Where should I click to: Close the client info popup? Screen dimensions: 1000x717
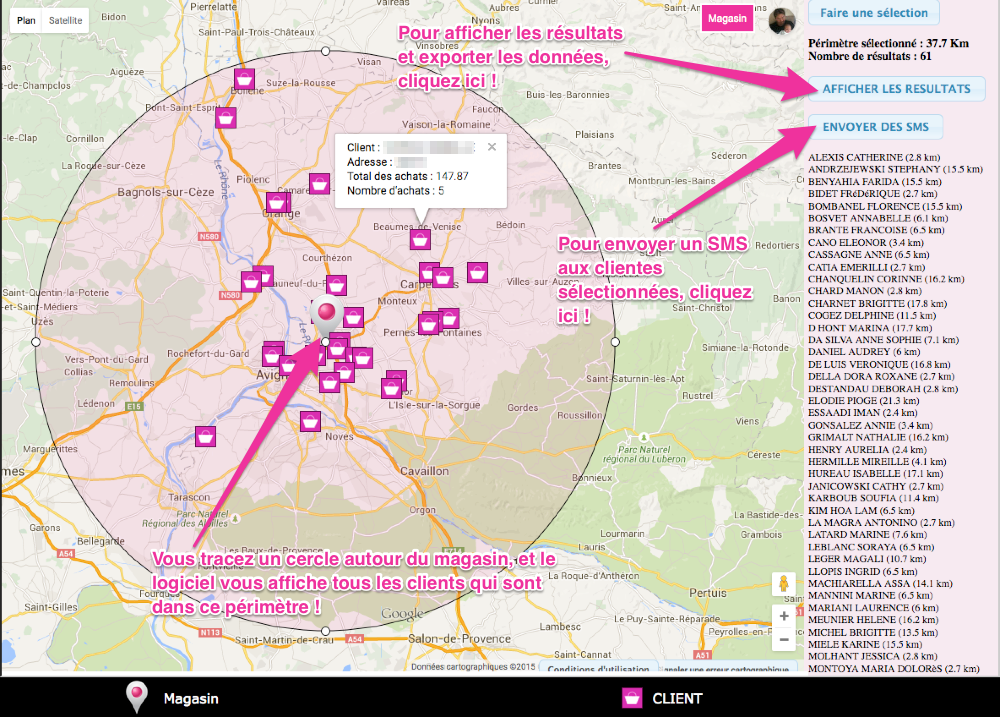point(491,147)
